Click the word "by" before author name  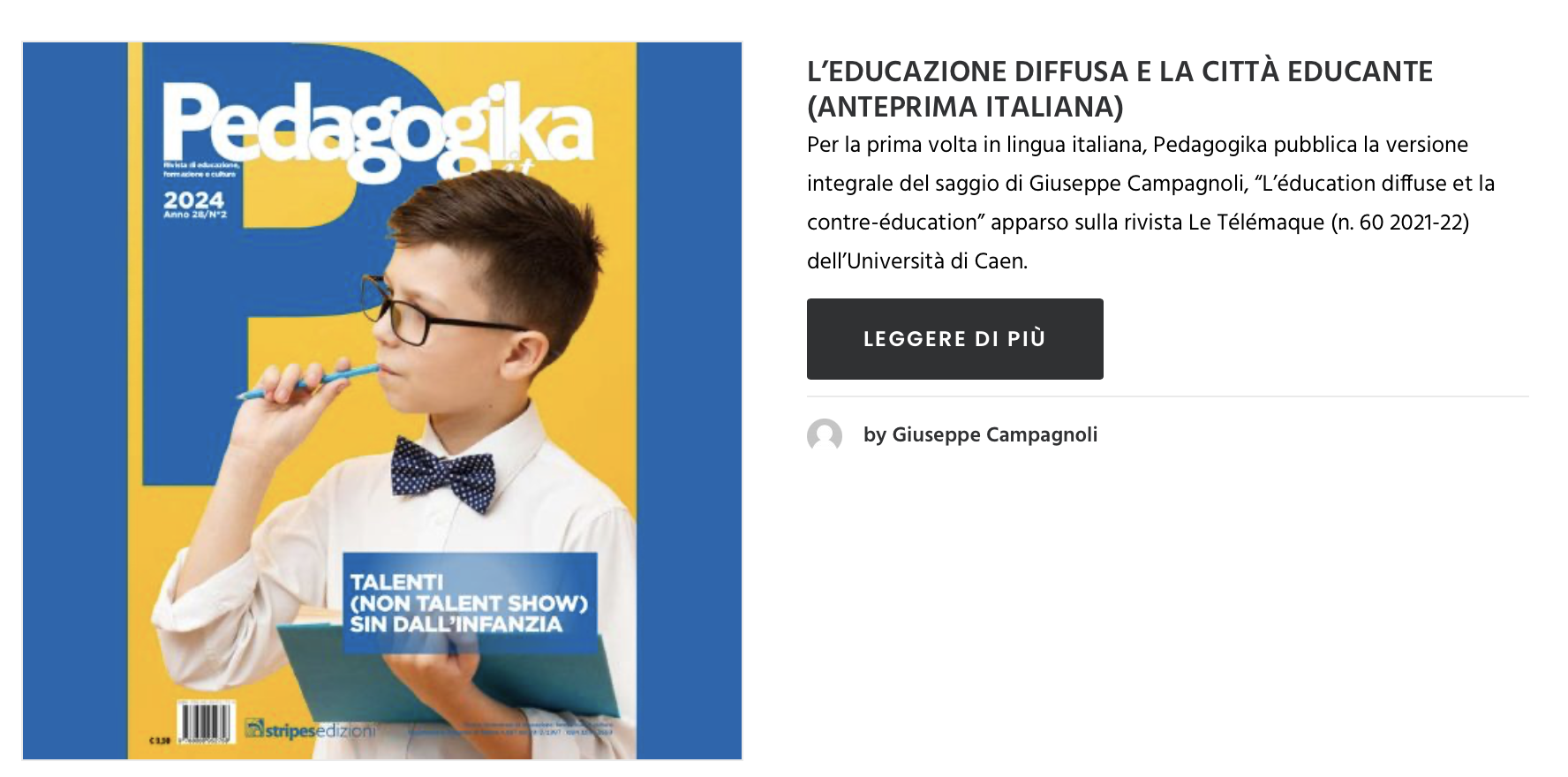pyautogui.click(x=875, y=435)
